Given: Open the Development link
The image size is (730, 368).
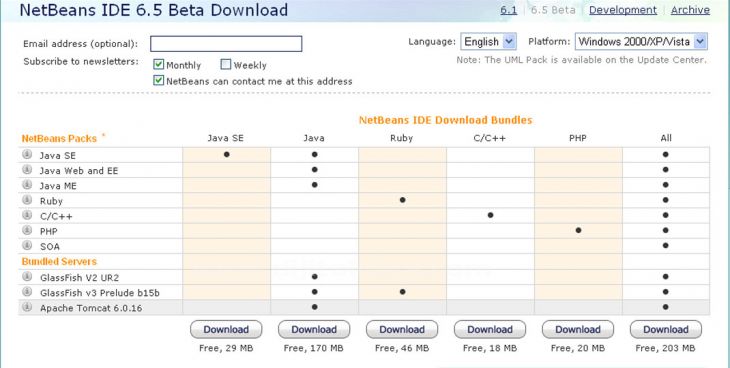Looking at the screenshot, I should click(x=623, y=10).
